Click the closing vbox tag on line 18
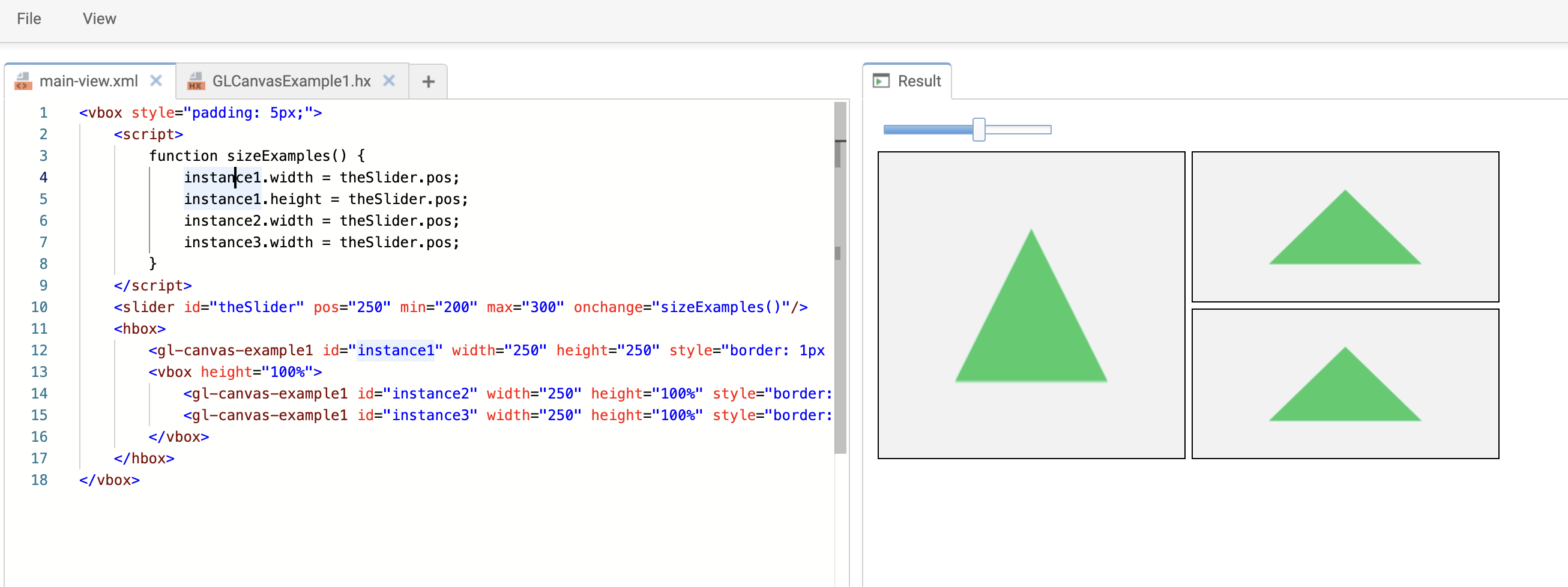 tap(110, 480)
